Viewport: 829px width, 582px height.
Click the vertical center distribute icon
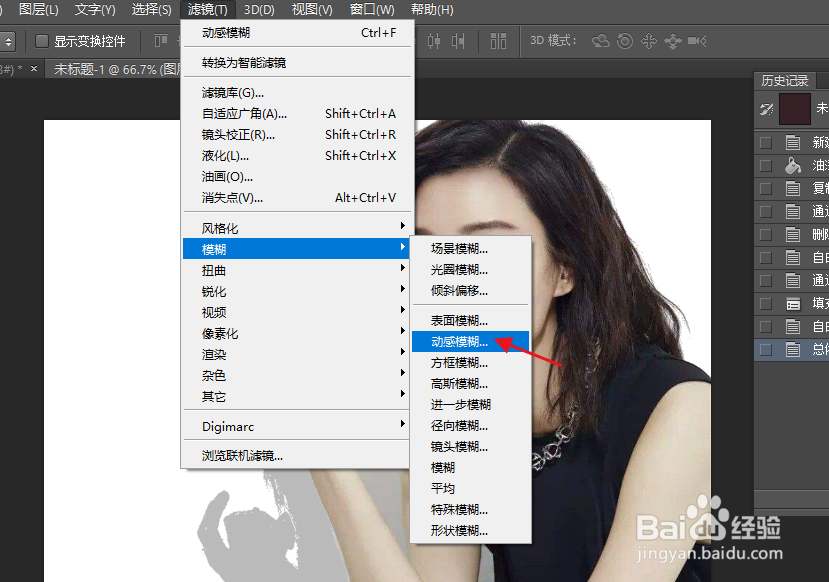pos(434,41)
